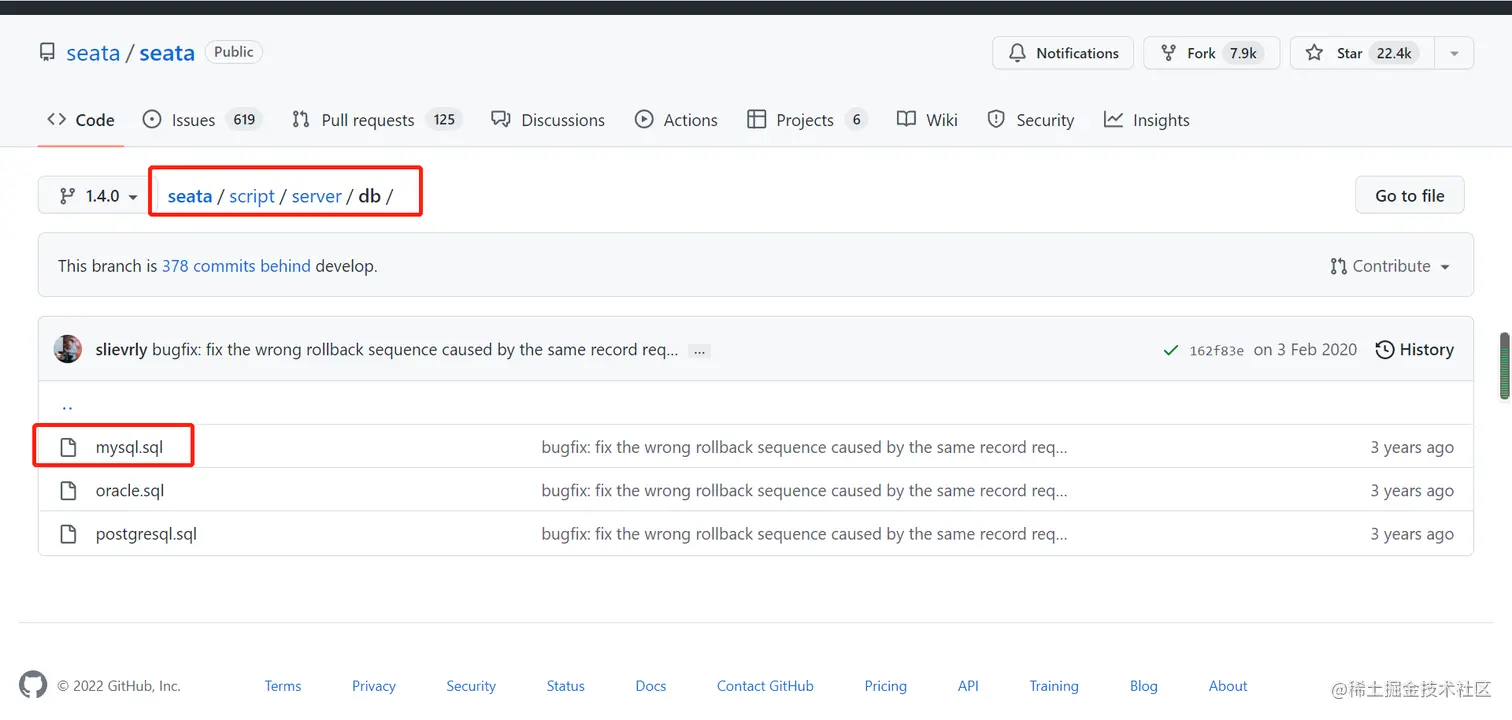The height and width of the screenshot is (720, 1512).
Task: Click the Privacy footer link
Action: point(374,686)
